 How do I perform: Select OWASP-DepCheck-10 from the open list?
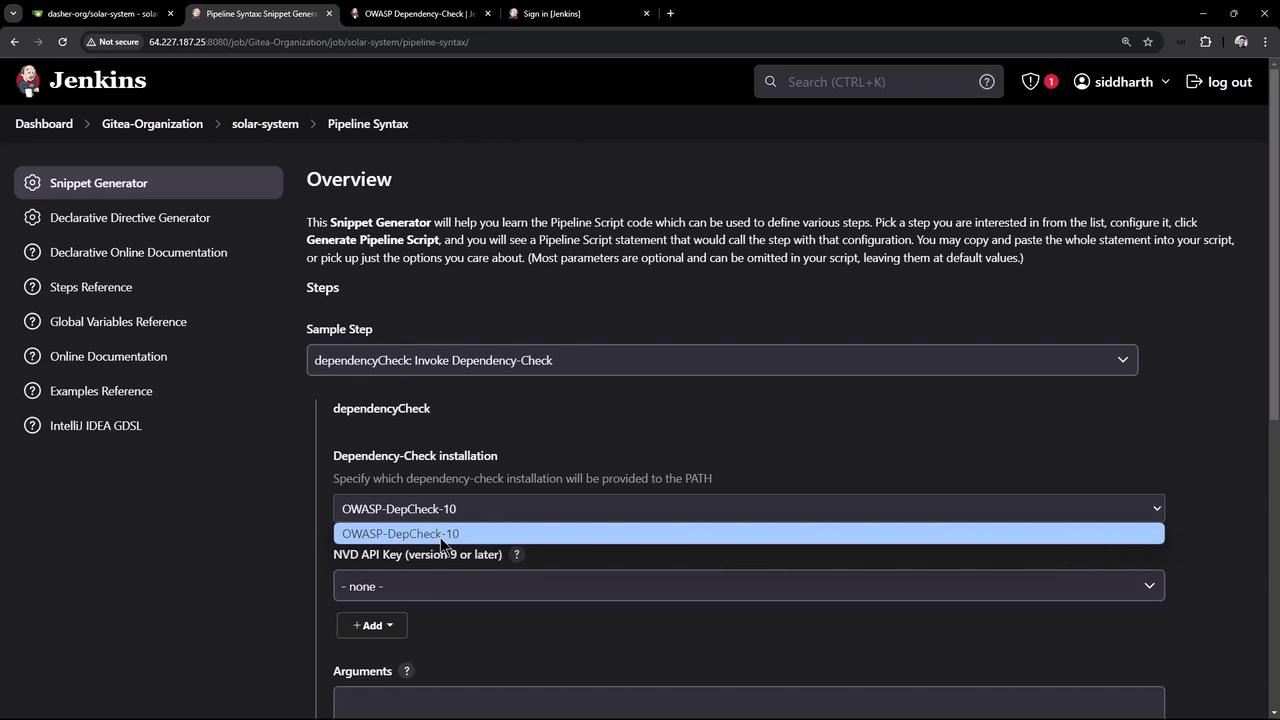pos(400,534)
